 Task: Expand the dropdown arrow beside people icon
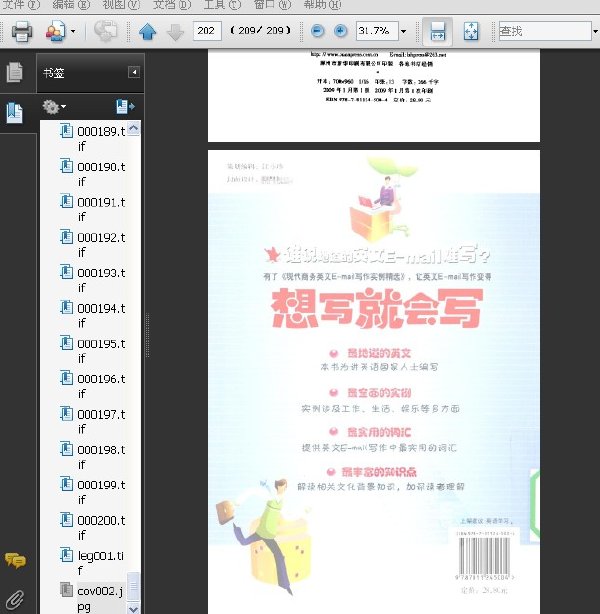[x=73, y=31]
